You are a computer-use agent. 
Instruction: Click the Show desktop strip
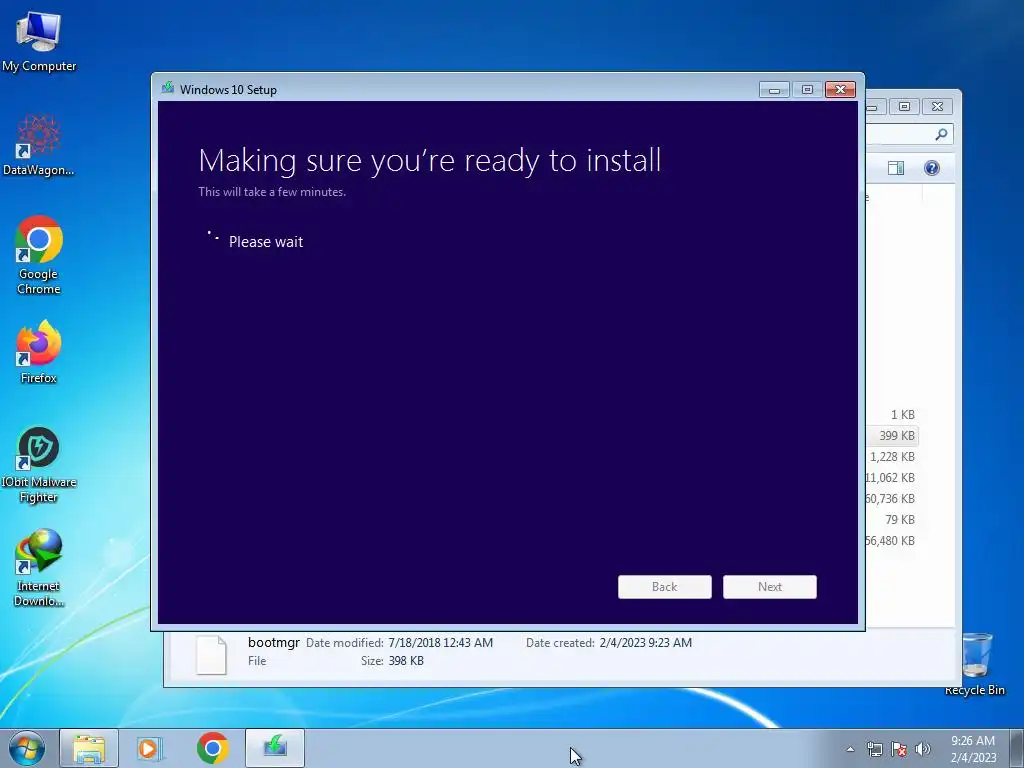(1017, 748)
